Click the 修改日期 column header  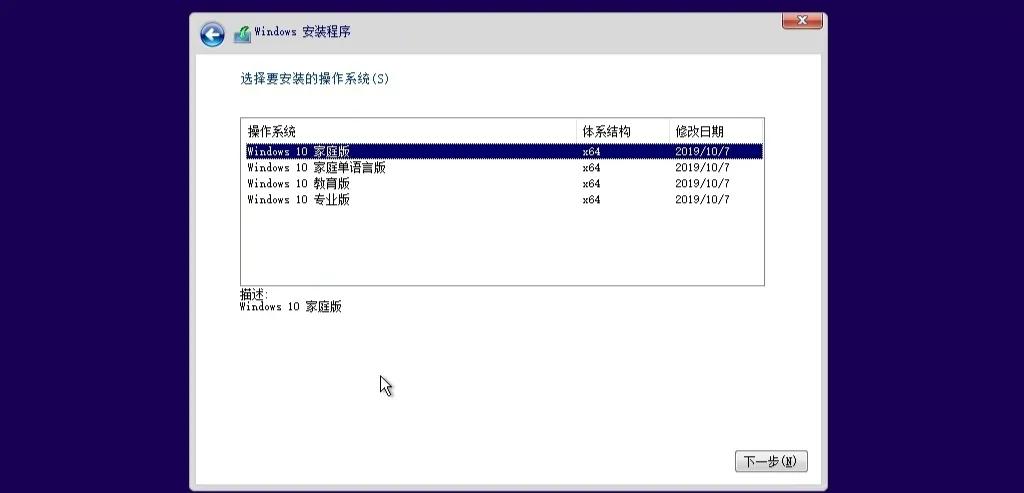[x=716, y=131]
